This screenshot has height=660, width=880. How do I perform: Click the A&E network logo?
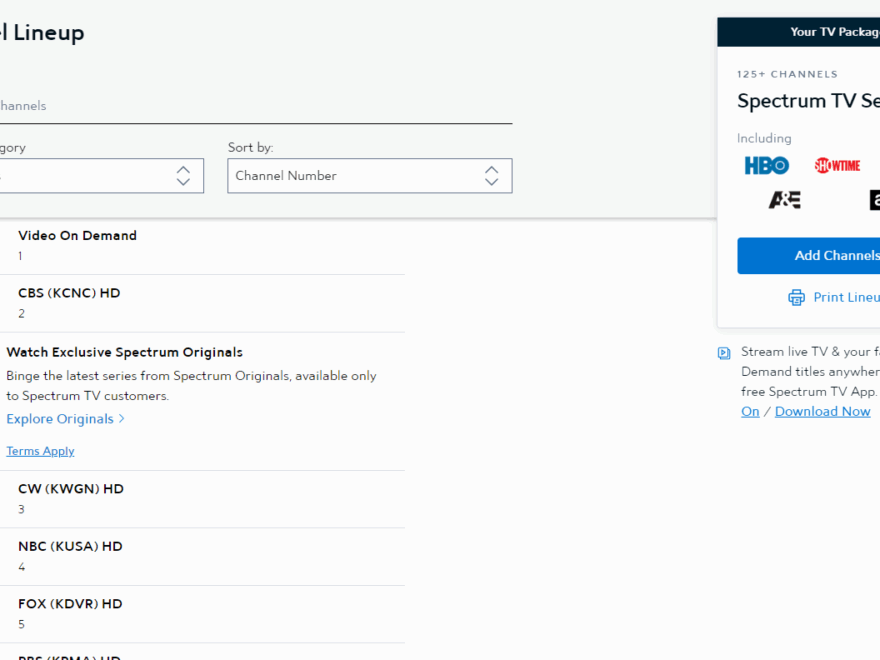tap(784, 200)
